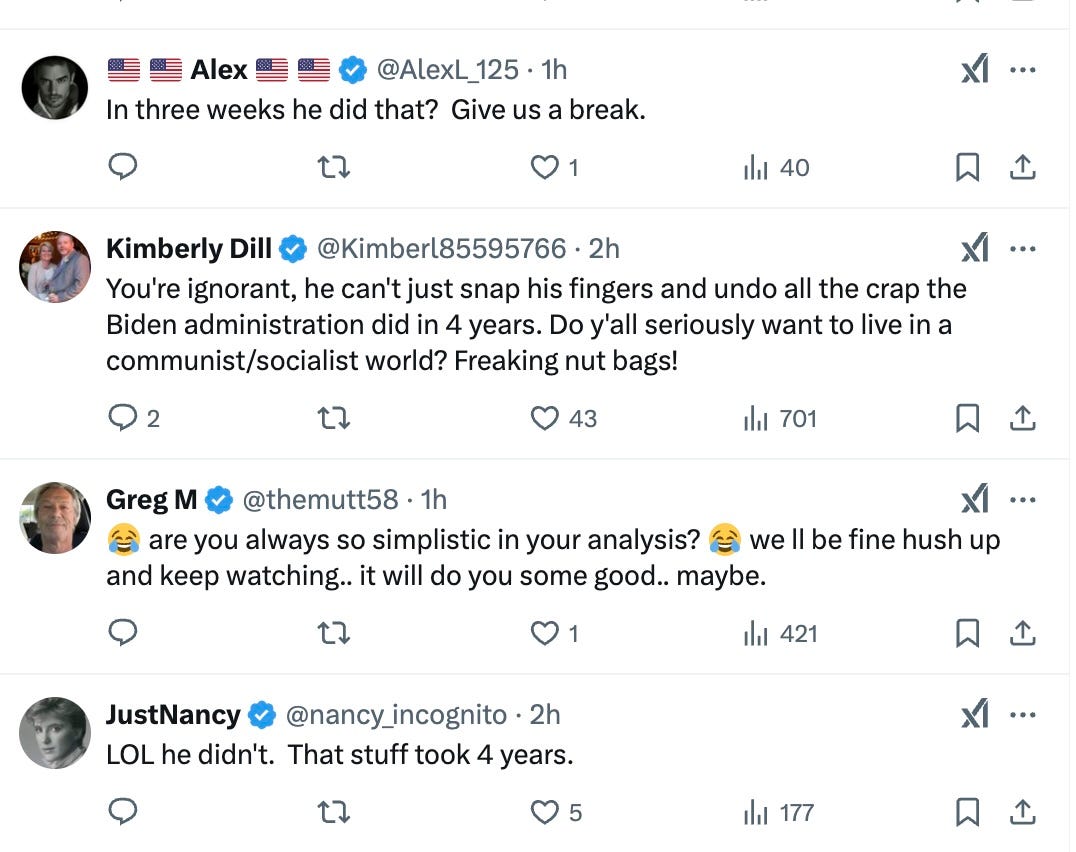Image resolution: width=1076 pixels, height=852 pixels.
Task: Like Greg M's reply
Action: [543, 632]
